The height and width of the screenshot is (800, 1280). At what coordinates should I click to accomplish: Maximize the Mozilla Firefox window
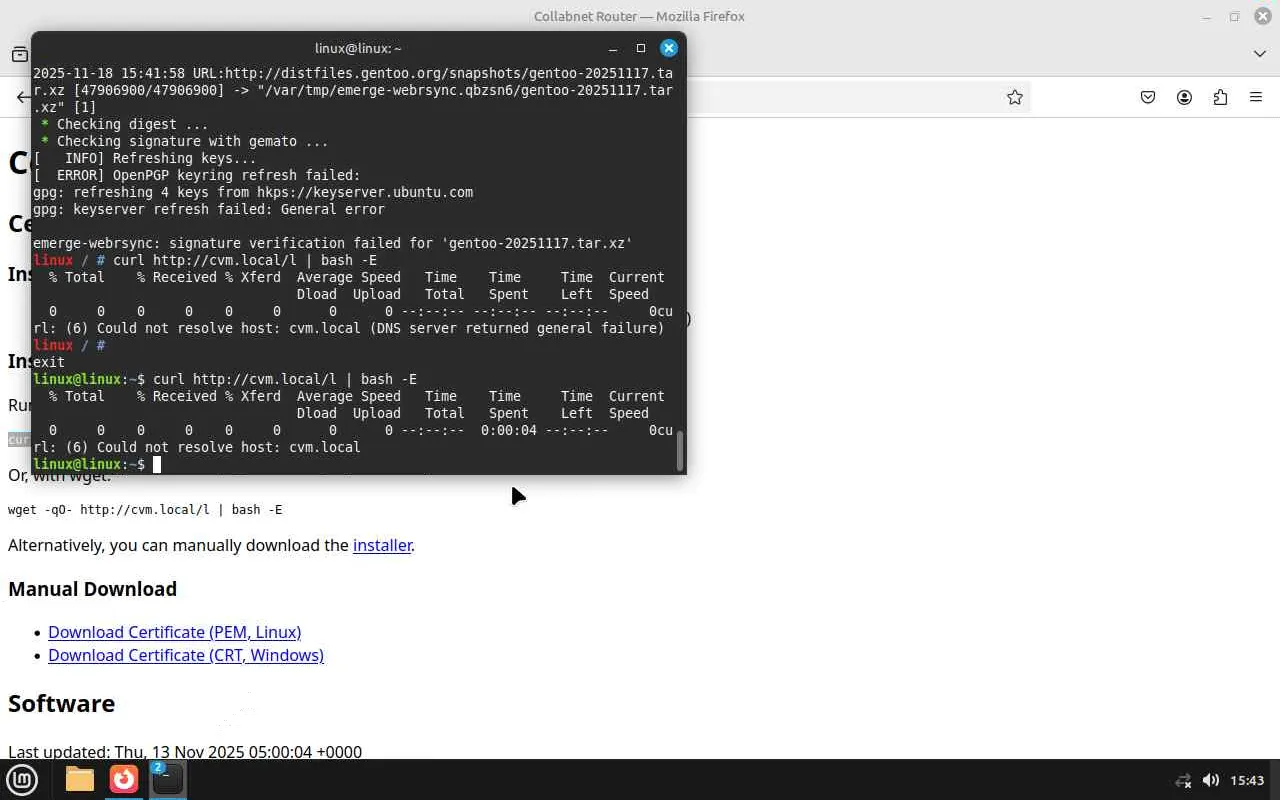1234,16
